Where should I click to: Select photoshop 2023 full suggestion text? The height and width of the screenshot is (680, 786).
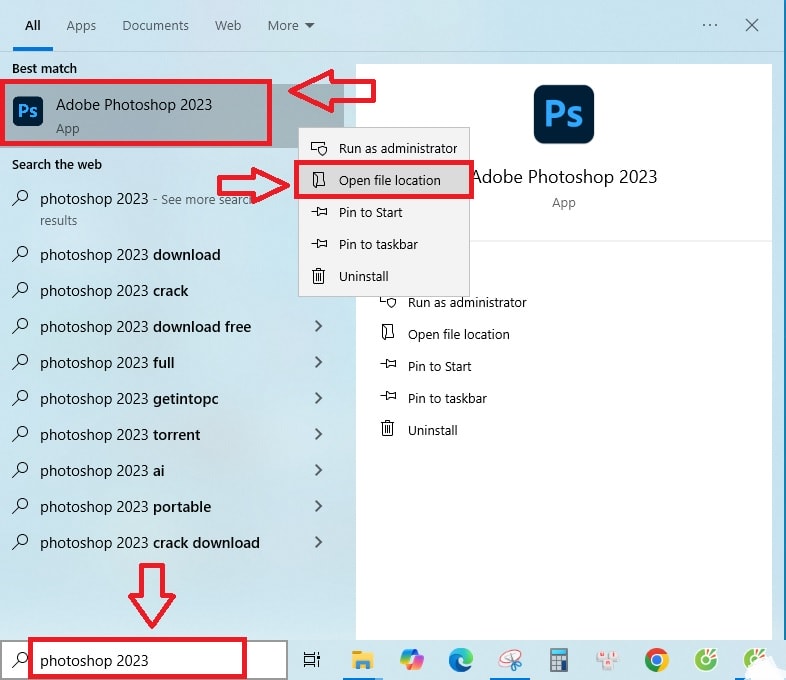[x=107, y=363]
